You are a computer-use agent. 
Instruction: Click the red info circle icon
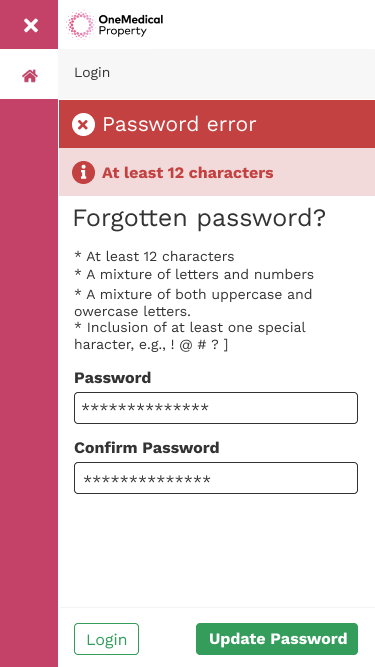click(x=83, y=173)
